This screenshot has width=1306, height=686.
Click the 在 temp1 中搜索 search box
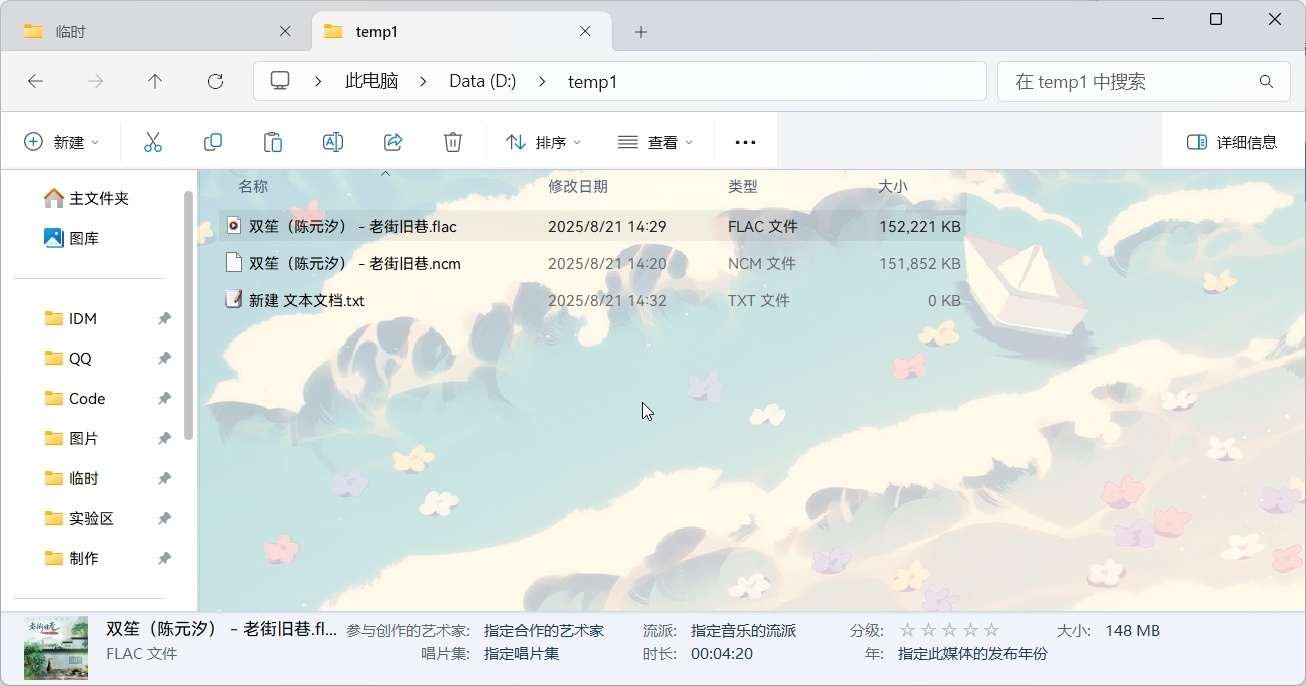tap(1143, 82)
